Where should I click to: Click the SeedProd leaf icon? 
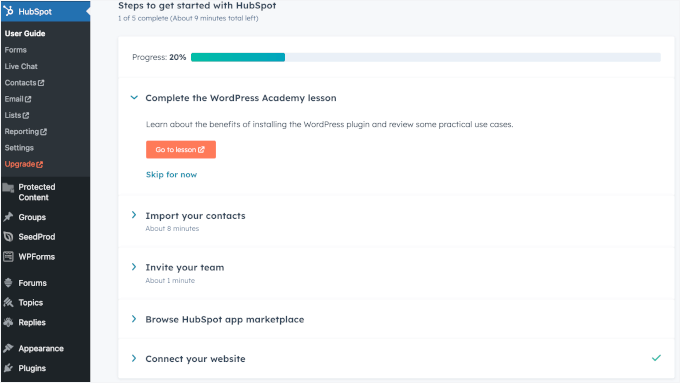pos(8,237)
